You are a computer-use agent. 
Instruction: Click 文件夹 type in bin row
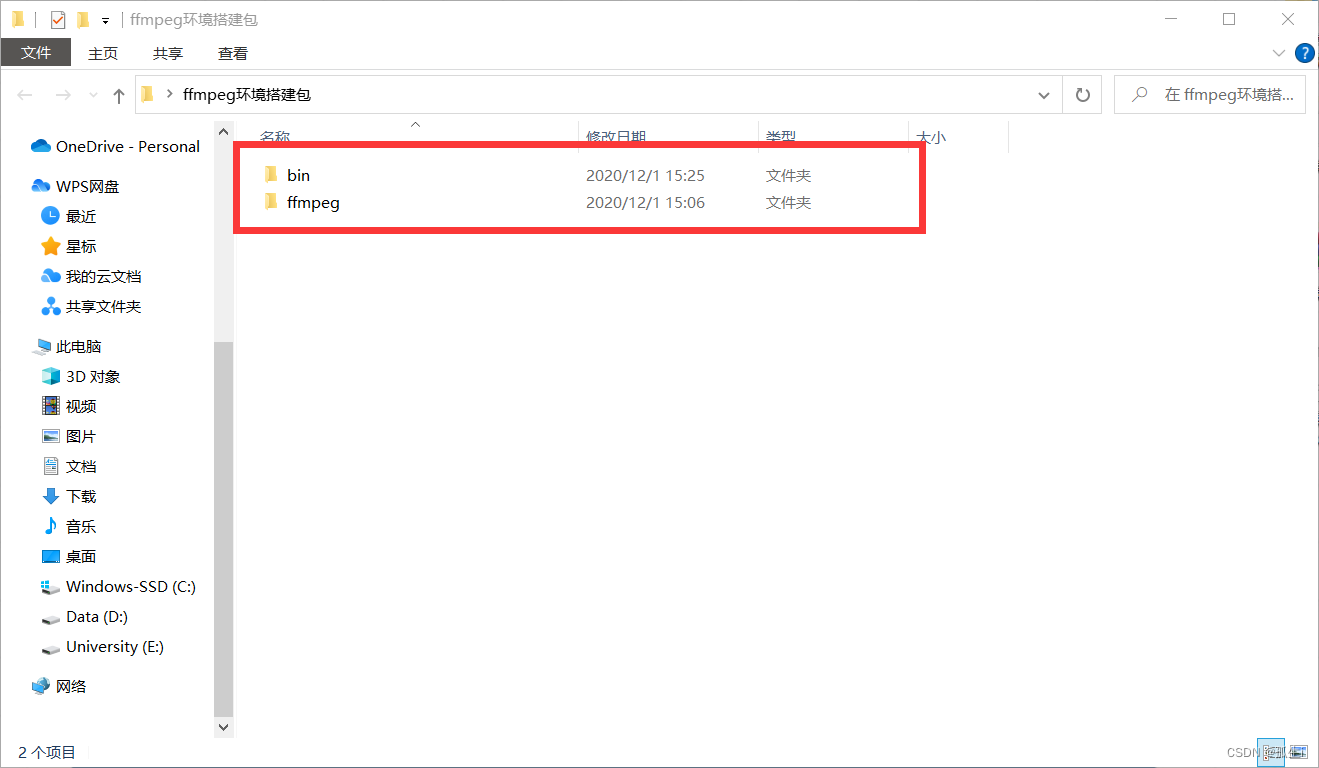(788, 175)
